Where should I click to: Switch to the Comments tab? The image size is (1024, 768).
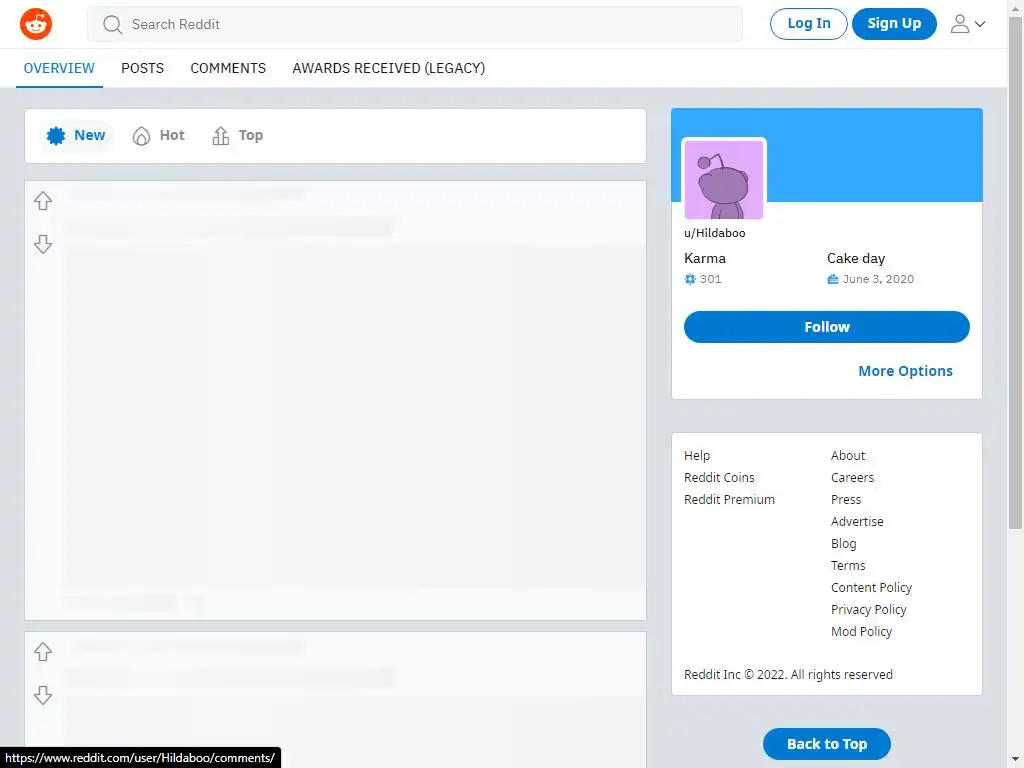point(228,68)
